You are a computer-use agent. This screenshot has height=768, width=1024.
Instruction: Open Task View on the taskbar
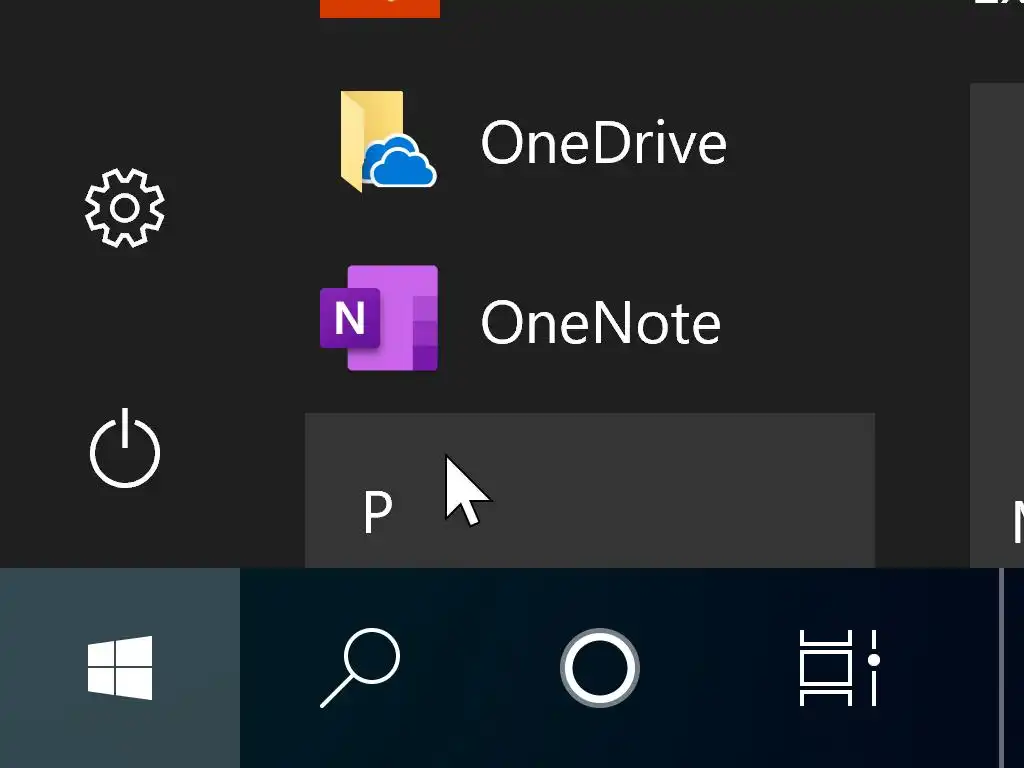coord(840,667)
